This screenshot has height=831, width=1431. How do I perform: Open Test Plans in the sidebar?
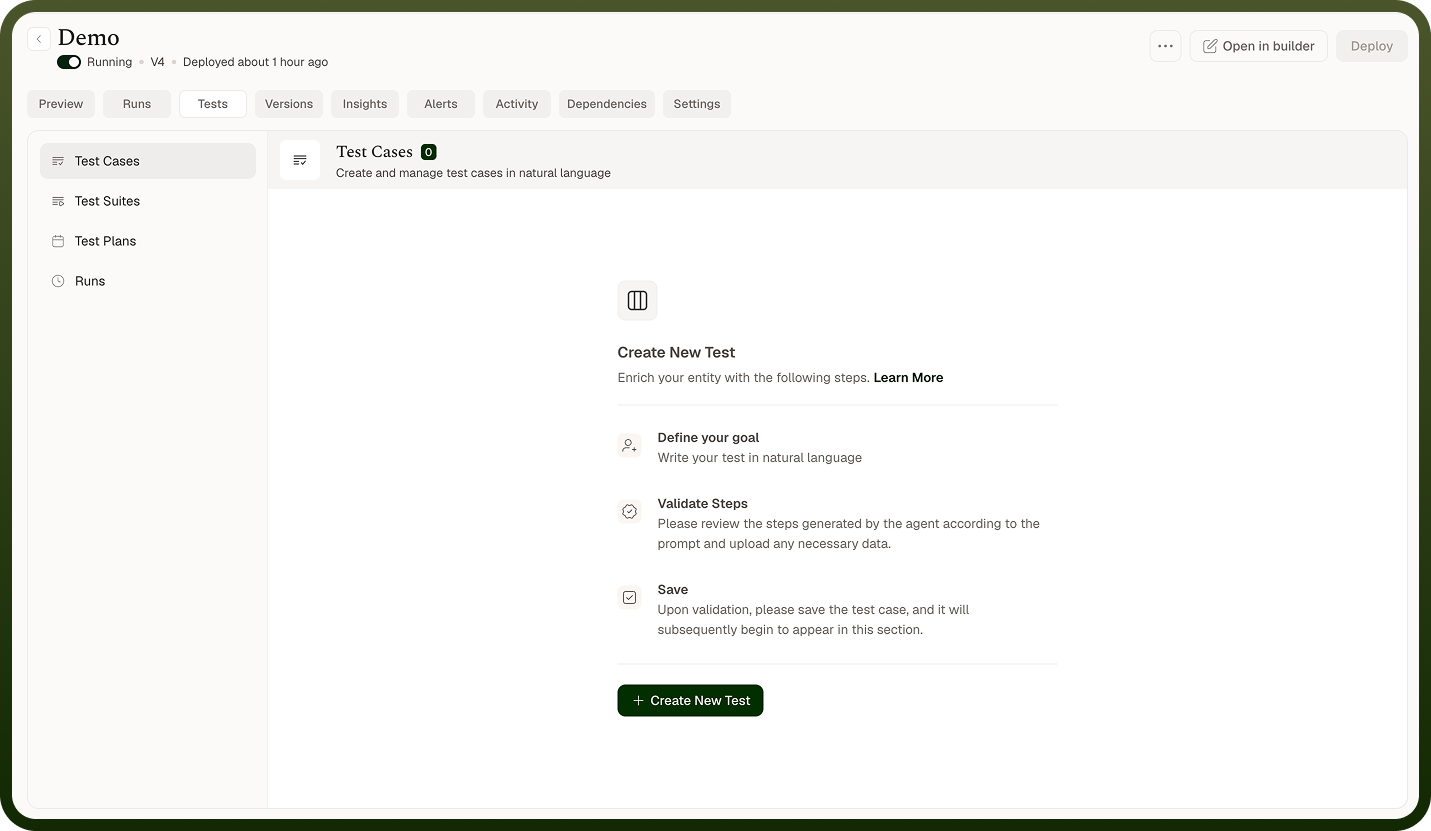point(148,241)
